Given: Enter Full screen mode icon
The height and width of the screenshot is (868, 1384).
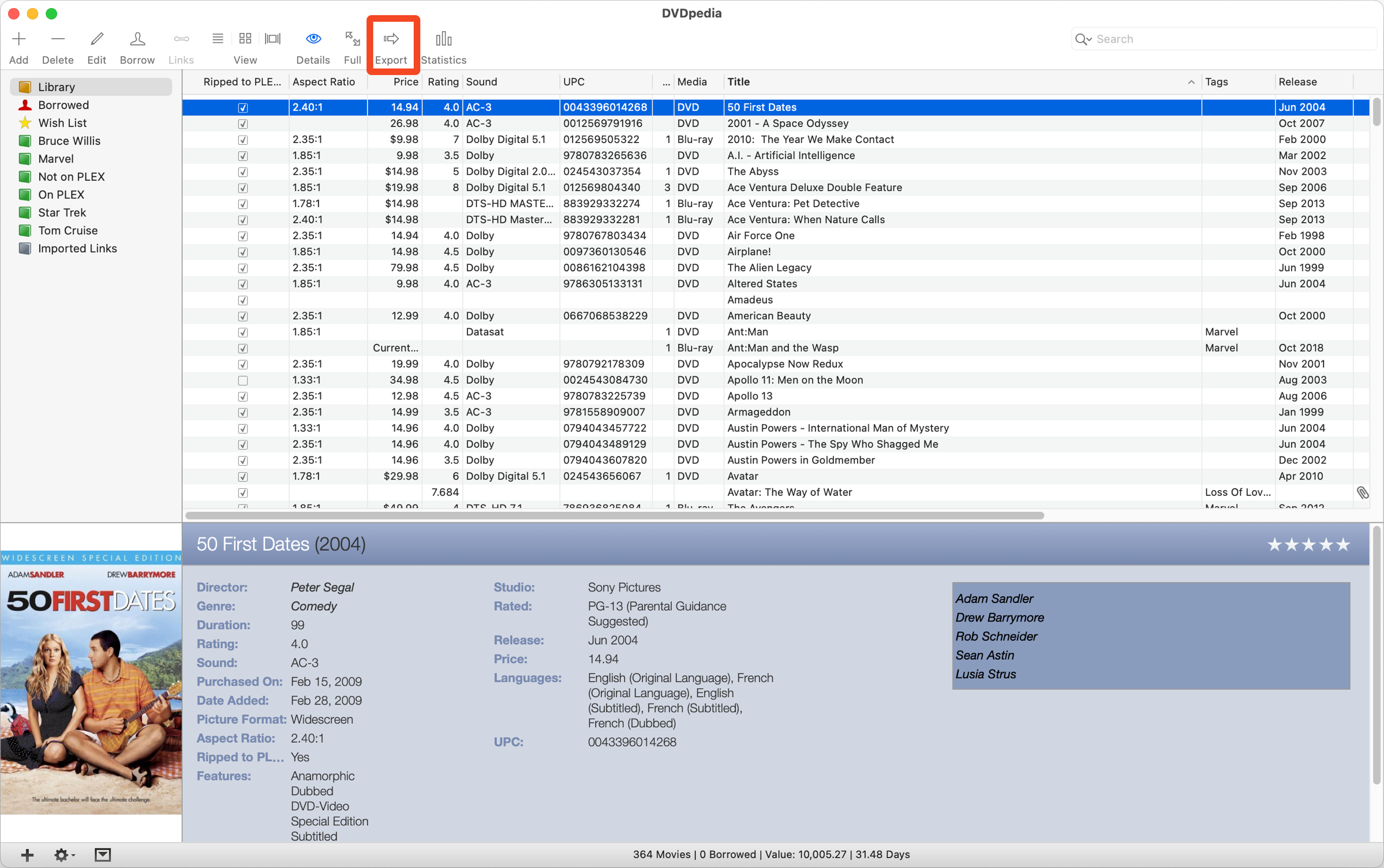Looking at the screenshot, I should pos(352,39).
